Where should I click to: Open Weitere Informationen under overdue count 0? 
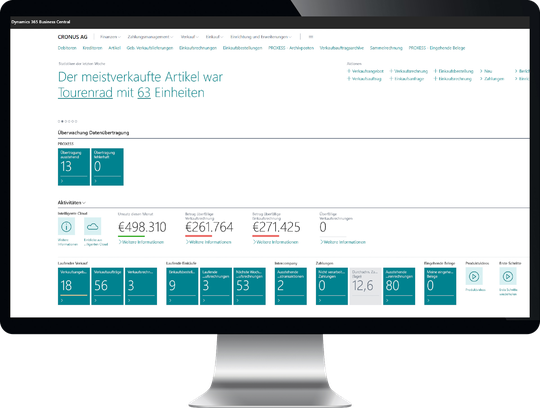point(343,242)
